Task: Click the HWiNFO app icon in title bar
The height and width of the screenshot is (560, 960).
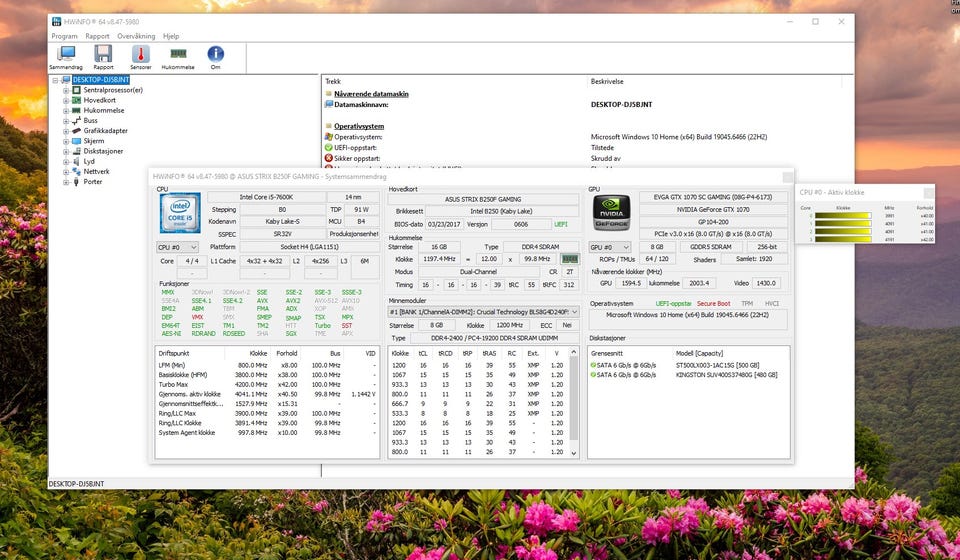Action: click(x=57, y=21)
